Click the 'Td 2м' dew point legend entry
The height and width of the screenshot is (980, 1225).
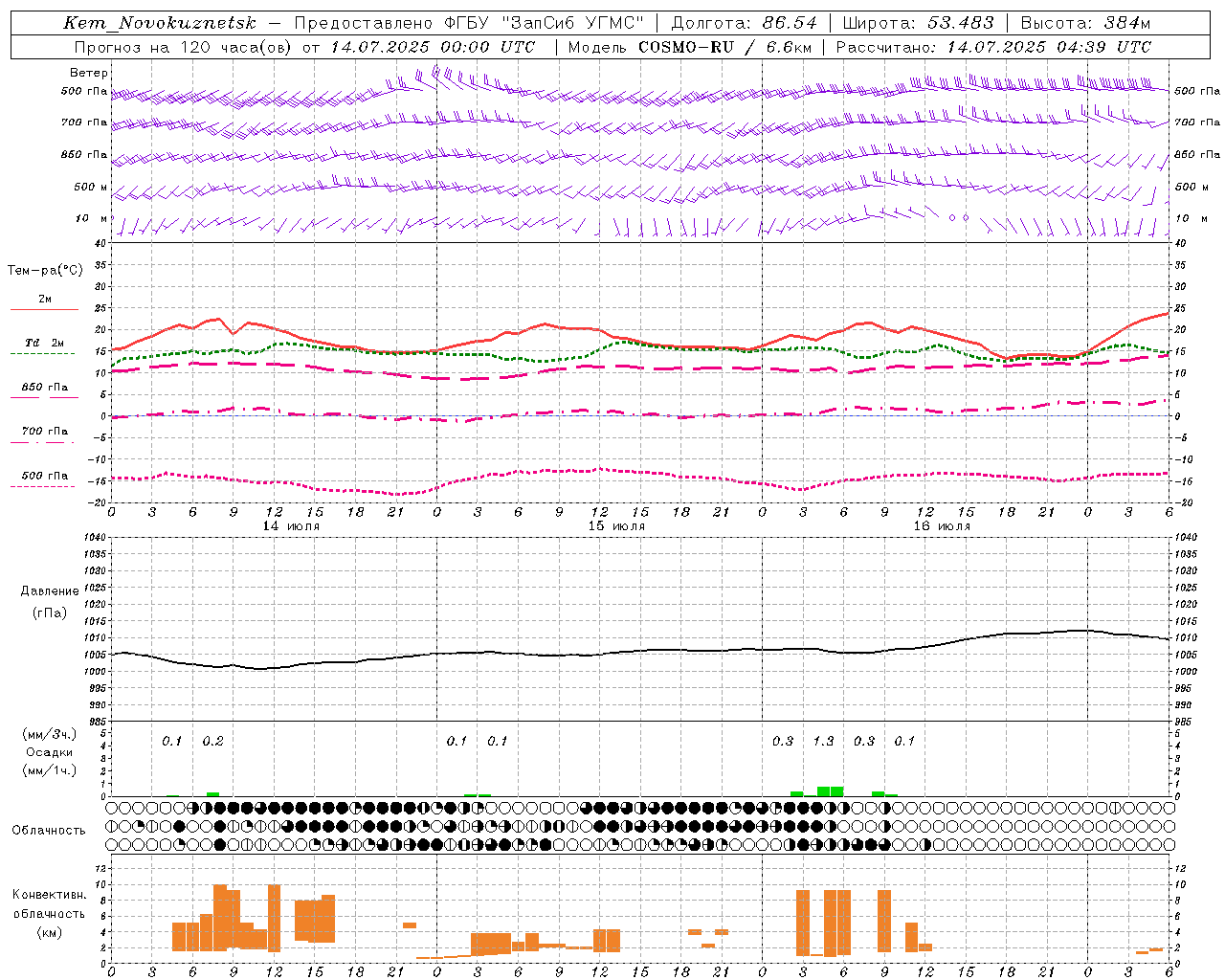tap(43, 345)
